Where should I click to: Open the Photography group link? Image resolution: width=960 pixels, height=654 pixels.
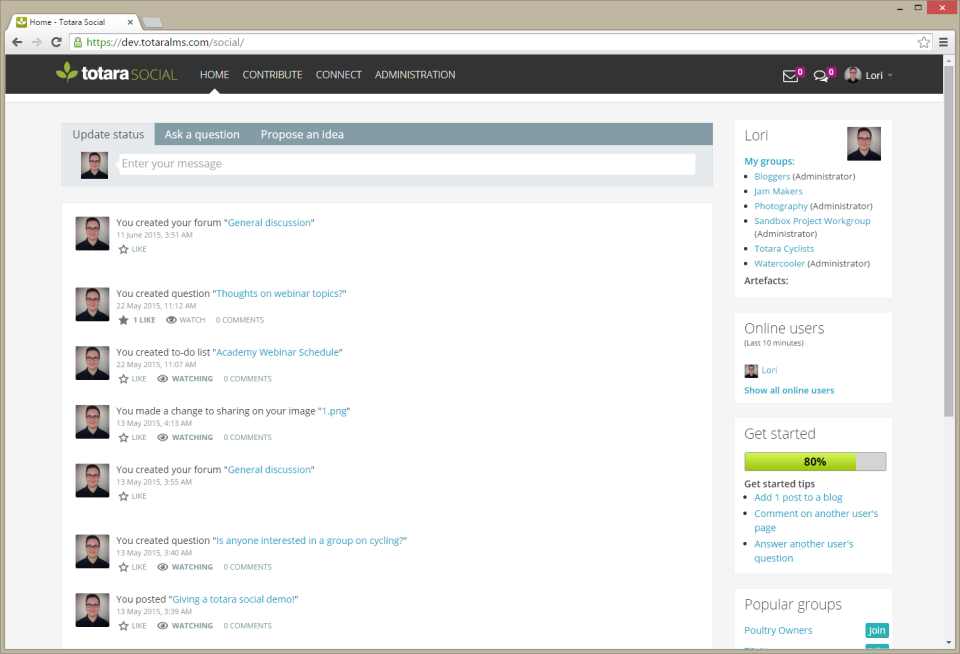[781, 206]
